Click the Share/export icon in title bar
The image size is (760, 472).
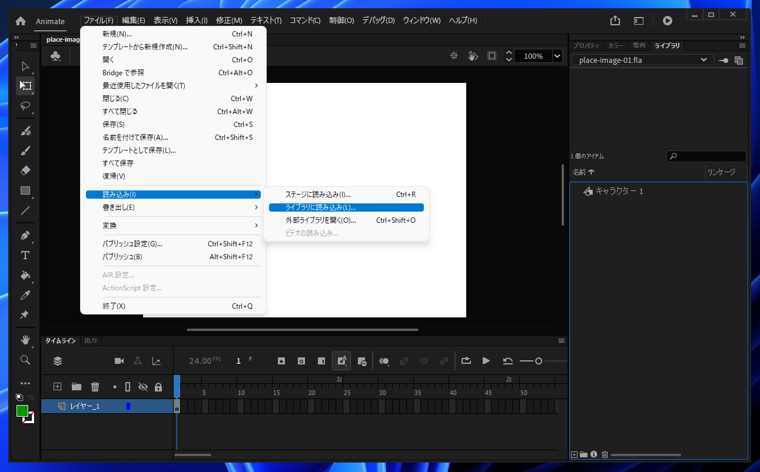click(615, 20)
